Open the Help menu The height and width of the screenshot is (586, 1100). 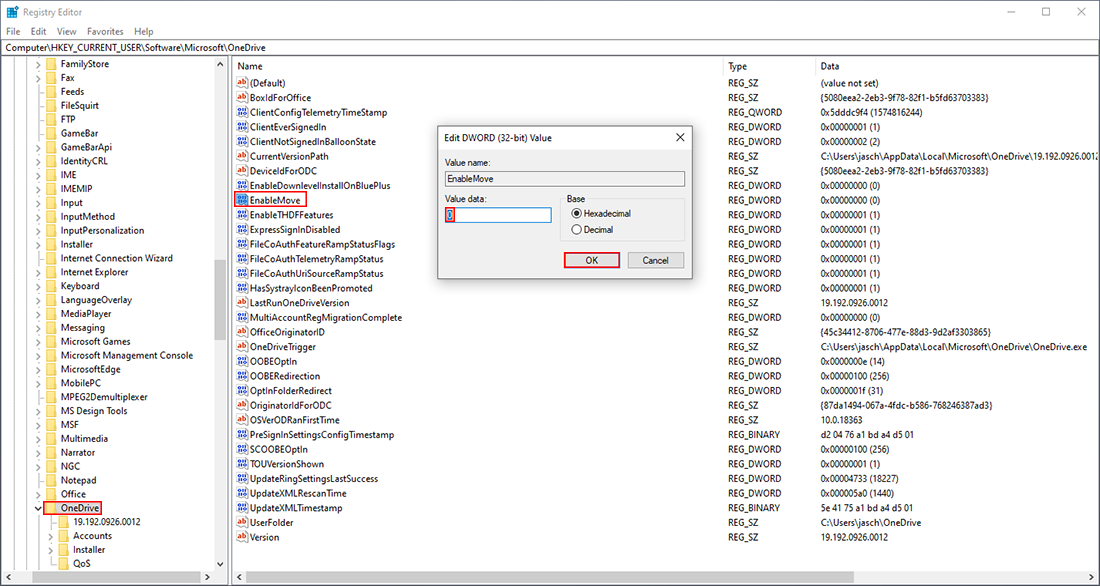[x=144, y=32]
